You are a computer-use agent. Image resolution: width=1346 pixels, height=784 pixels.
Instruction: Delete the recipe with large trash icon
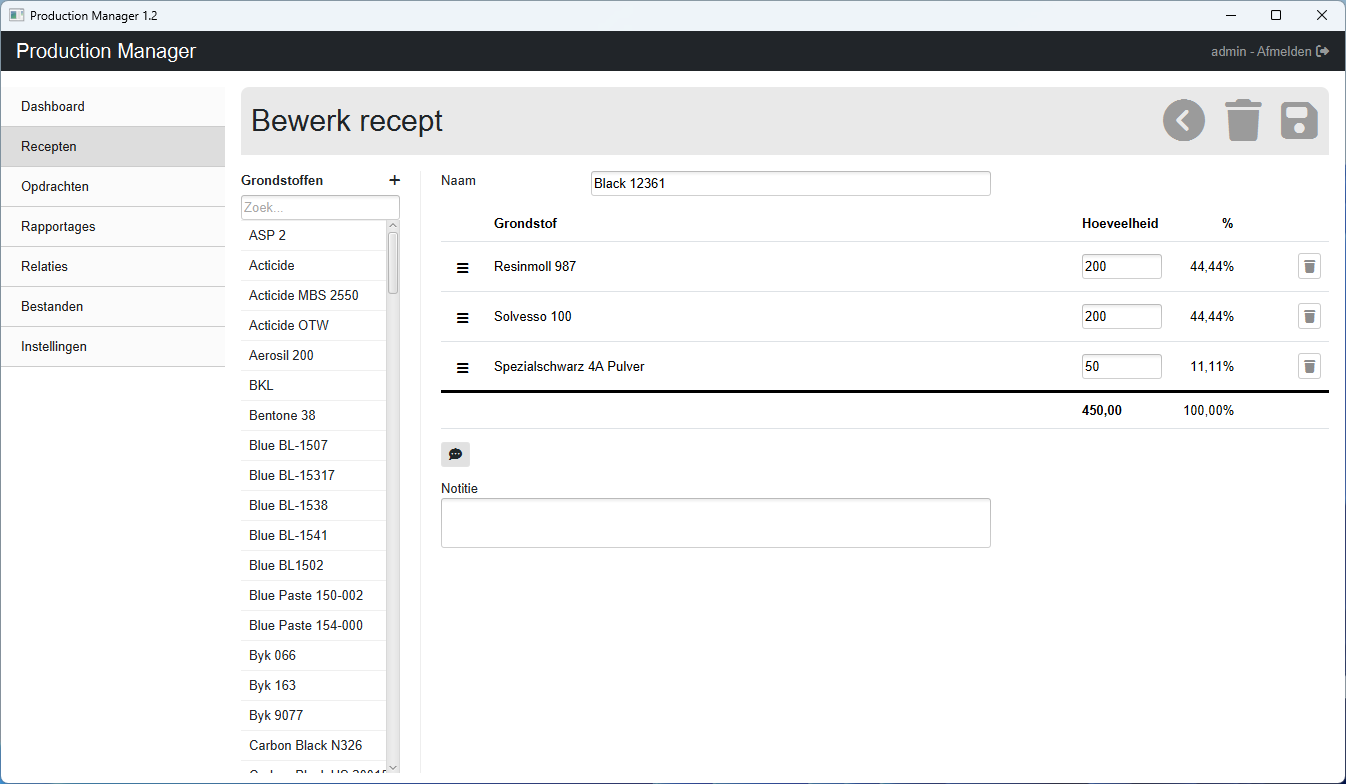(x=1243, y=121)
